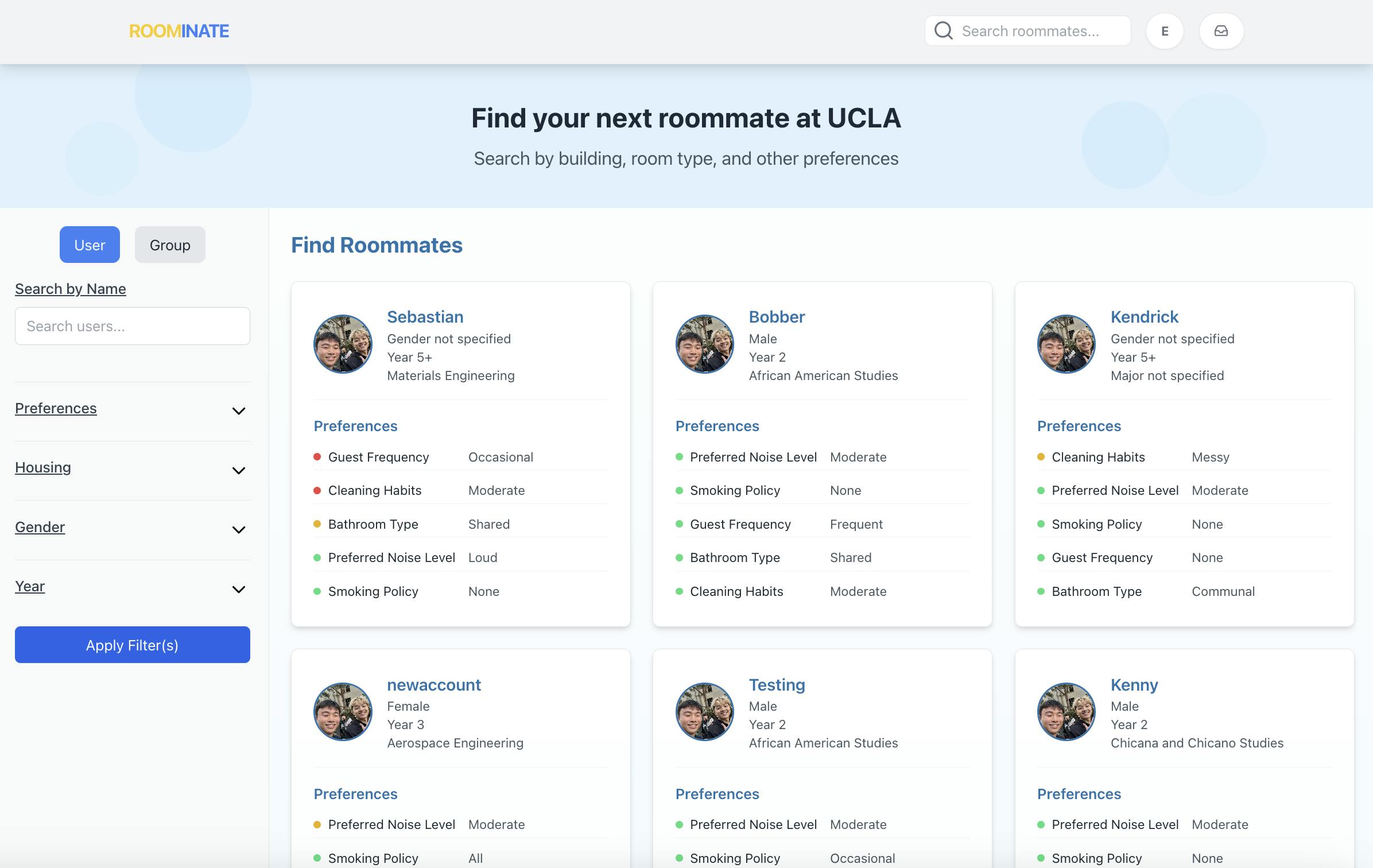This screenshot has height=868, width=1373.
Task: Click newaccount's 'All' smoking policy value
Action: [x=475, y=858]
